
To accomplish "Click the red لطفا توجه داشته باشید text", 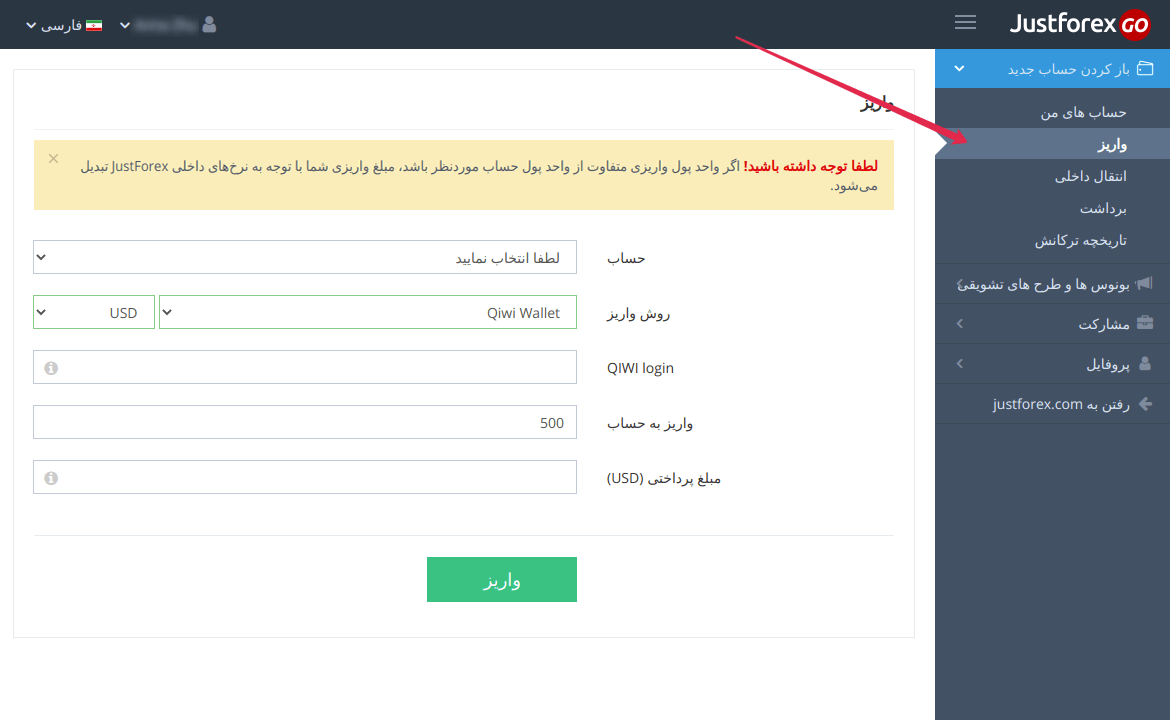I will [x=810, y=166].
